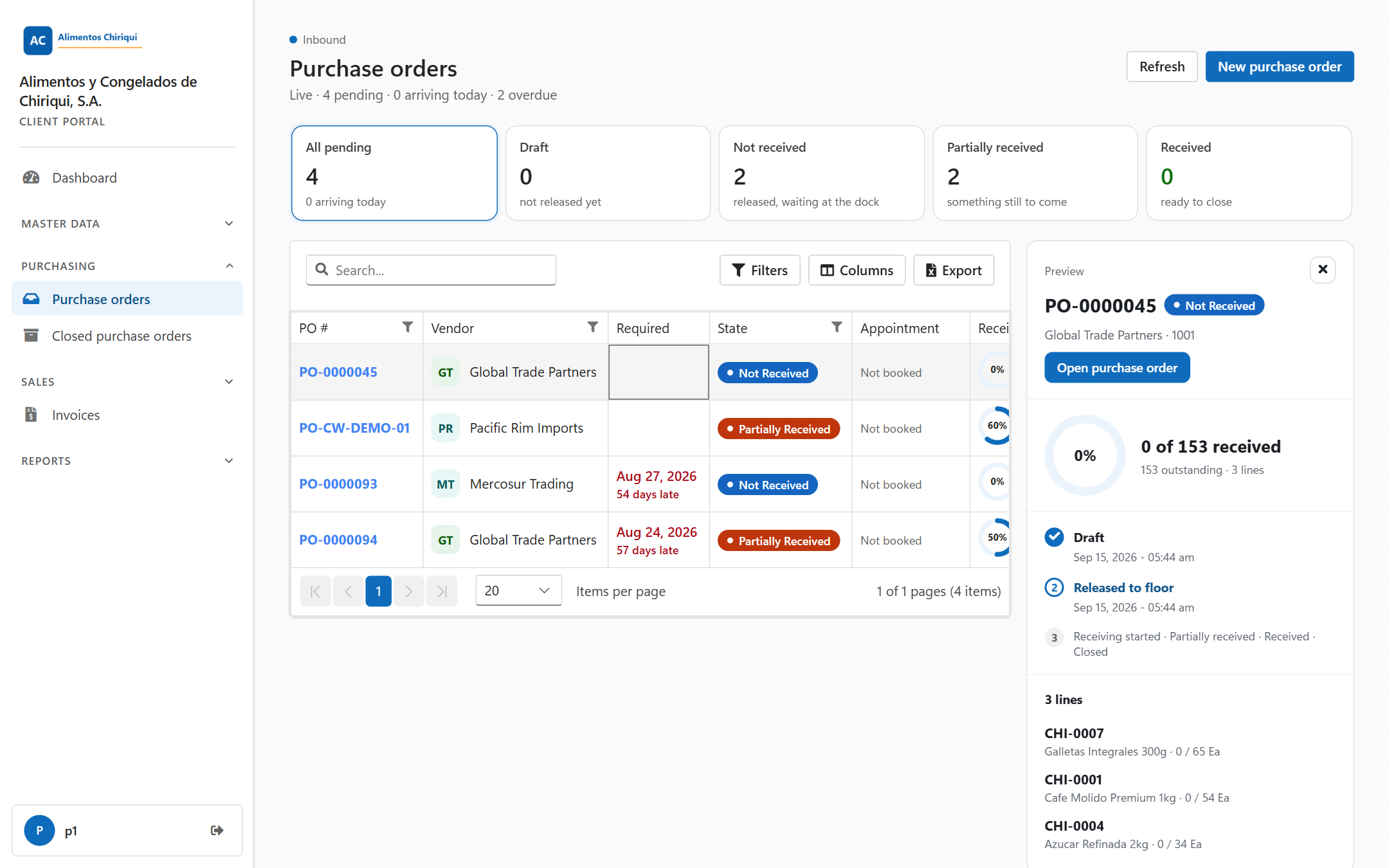
Task: Go to the first page
Action: 315,591
